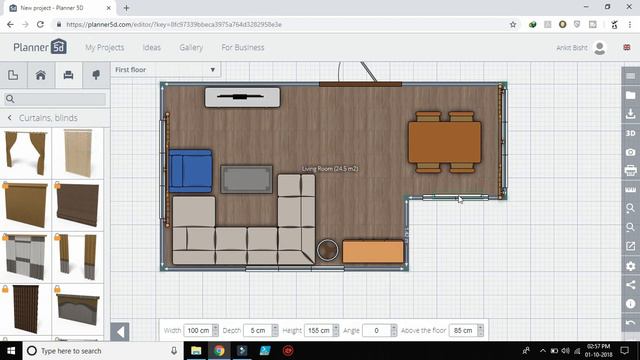Open info icon in right sidebar
Screen dimensions: 640x360
631,304
